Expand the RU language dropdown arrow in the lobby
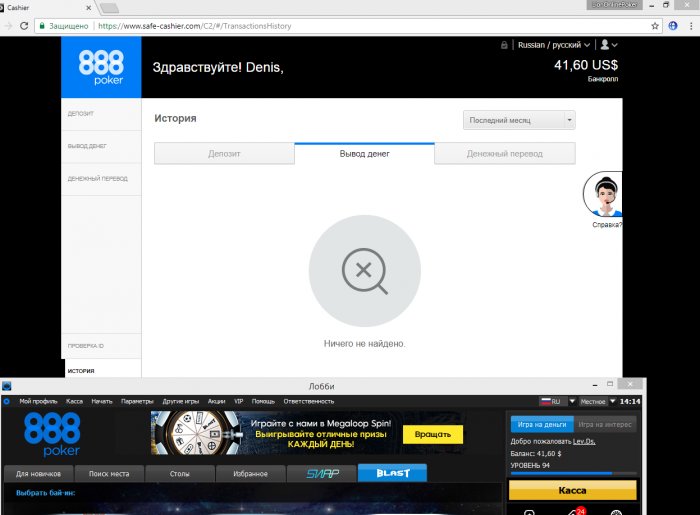This screenshot has height=515, width=700. pyautogui.click(x=572, y=401)
